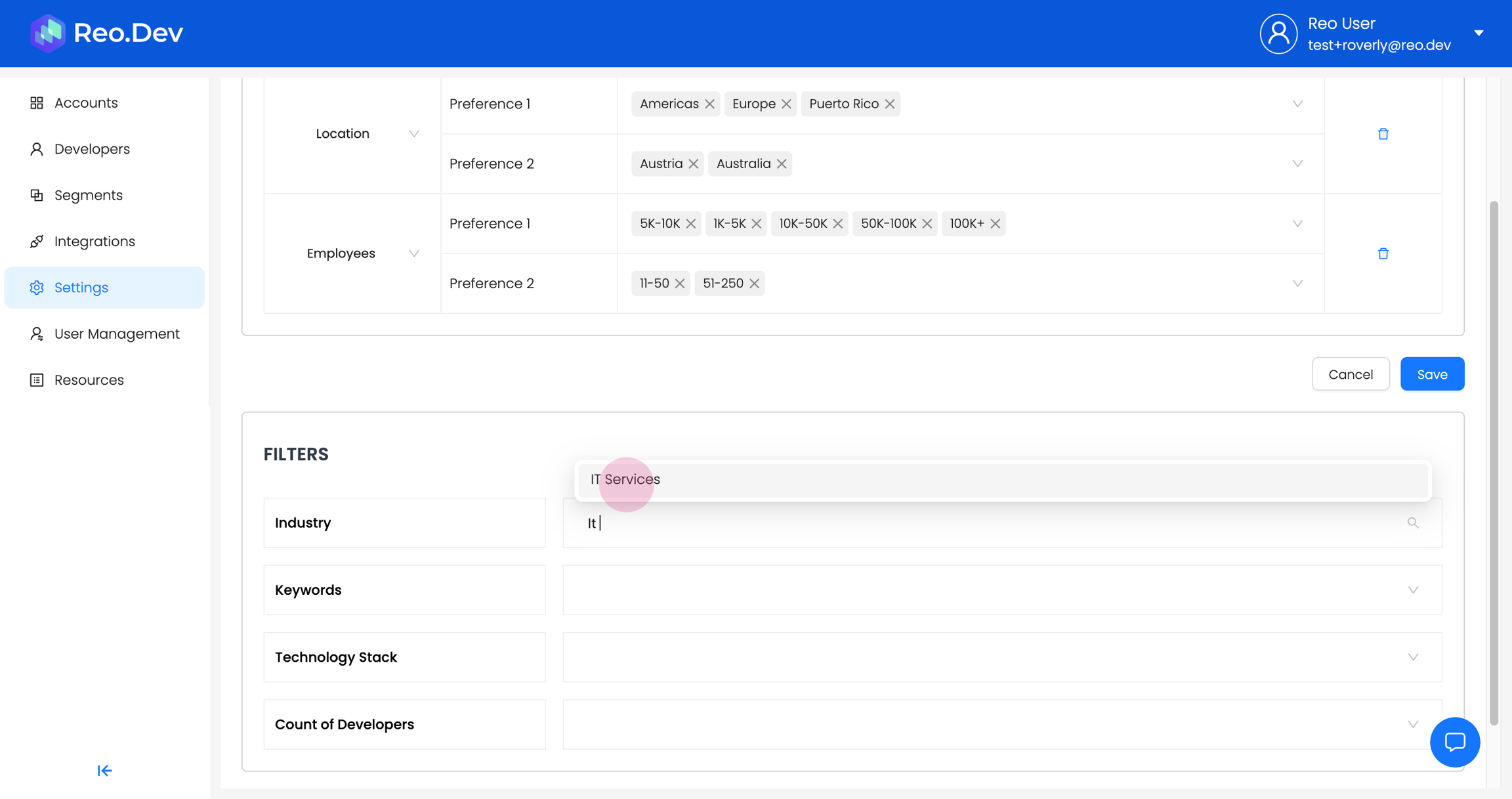
Task: Delete the Employees preference row
Action: tap(1383, 253)
